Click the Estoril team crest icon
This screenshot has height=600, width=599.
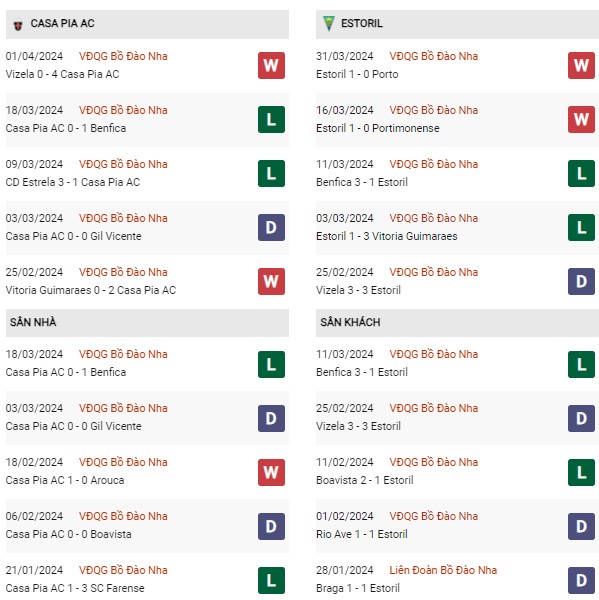328,23
